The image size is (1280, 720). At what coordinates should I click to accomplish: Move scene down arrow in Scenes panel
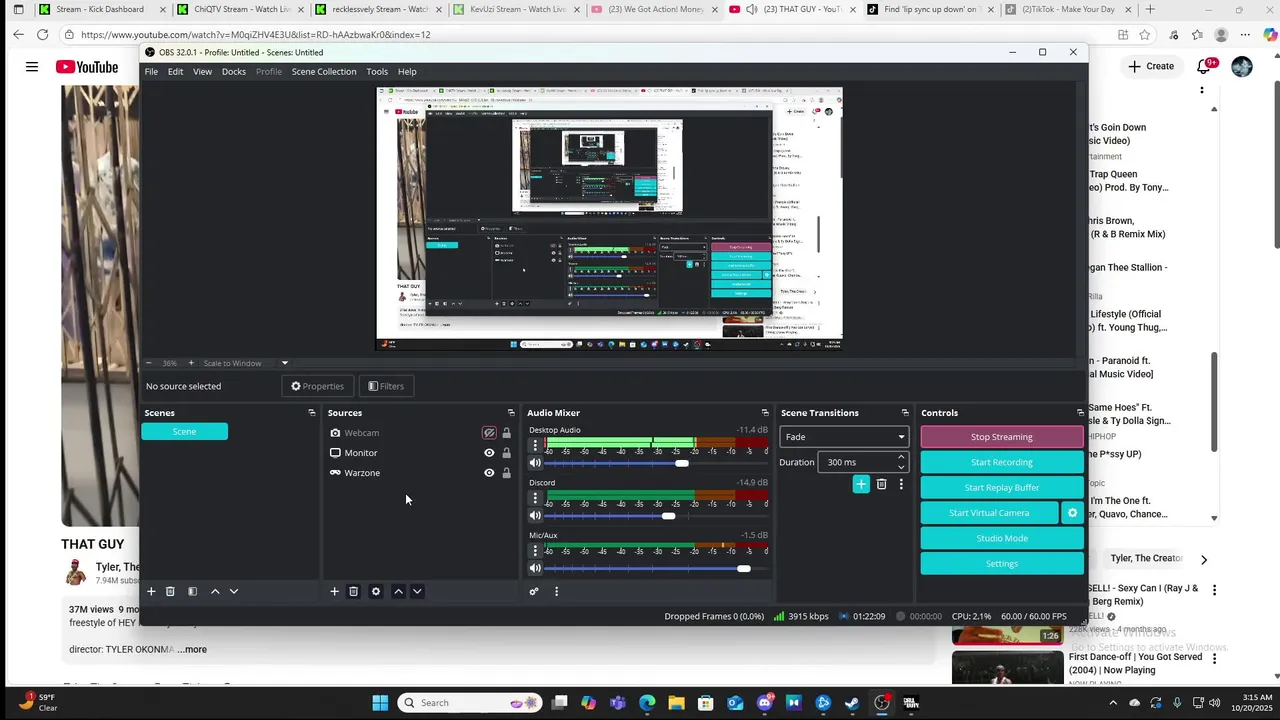234,591
